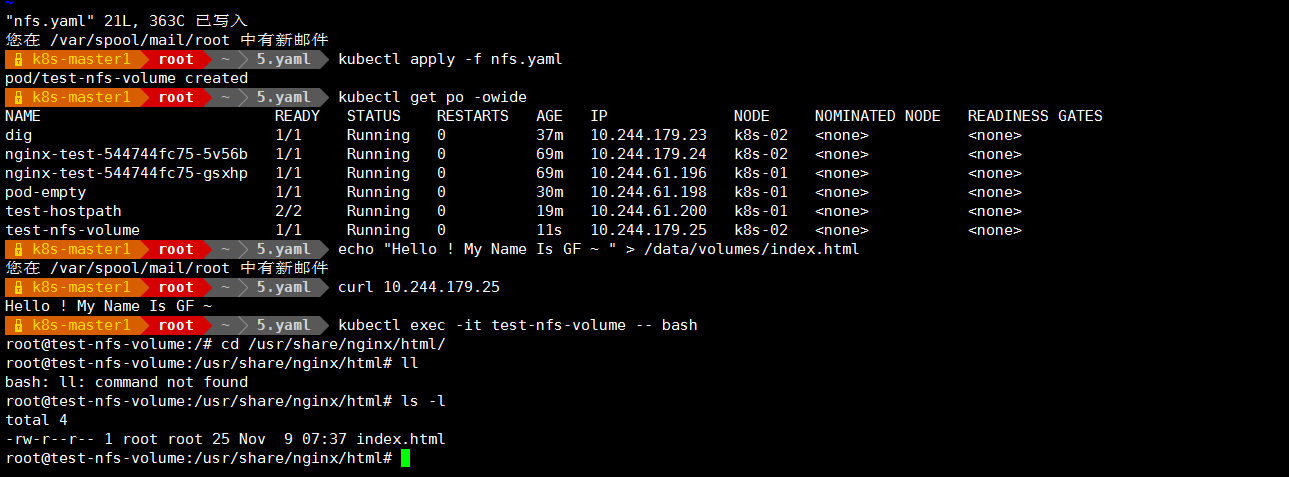Click the '5.yaml' segment of the kubectl exec prompt
1289x477 pixels.
(283, 325)
